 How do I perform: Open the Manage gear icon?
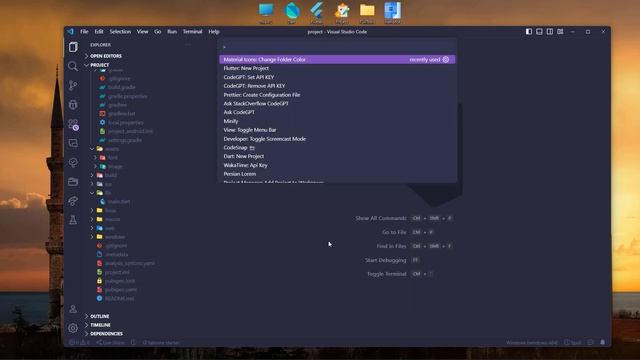[73, 327]
